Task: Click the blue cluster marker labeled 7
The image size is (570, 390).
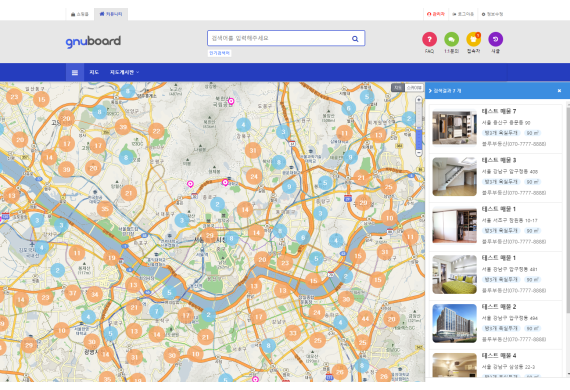Action: [x=157, y=311]
